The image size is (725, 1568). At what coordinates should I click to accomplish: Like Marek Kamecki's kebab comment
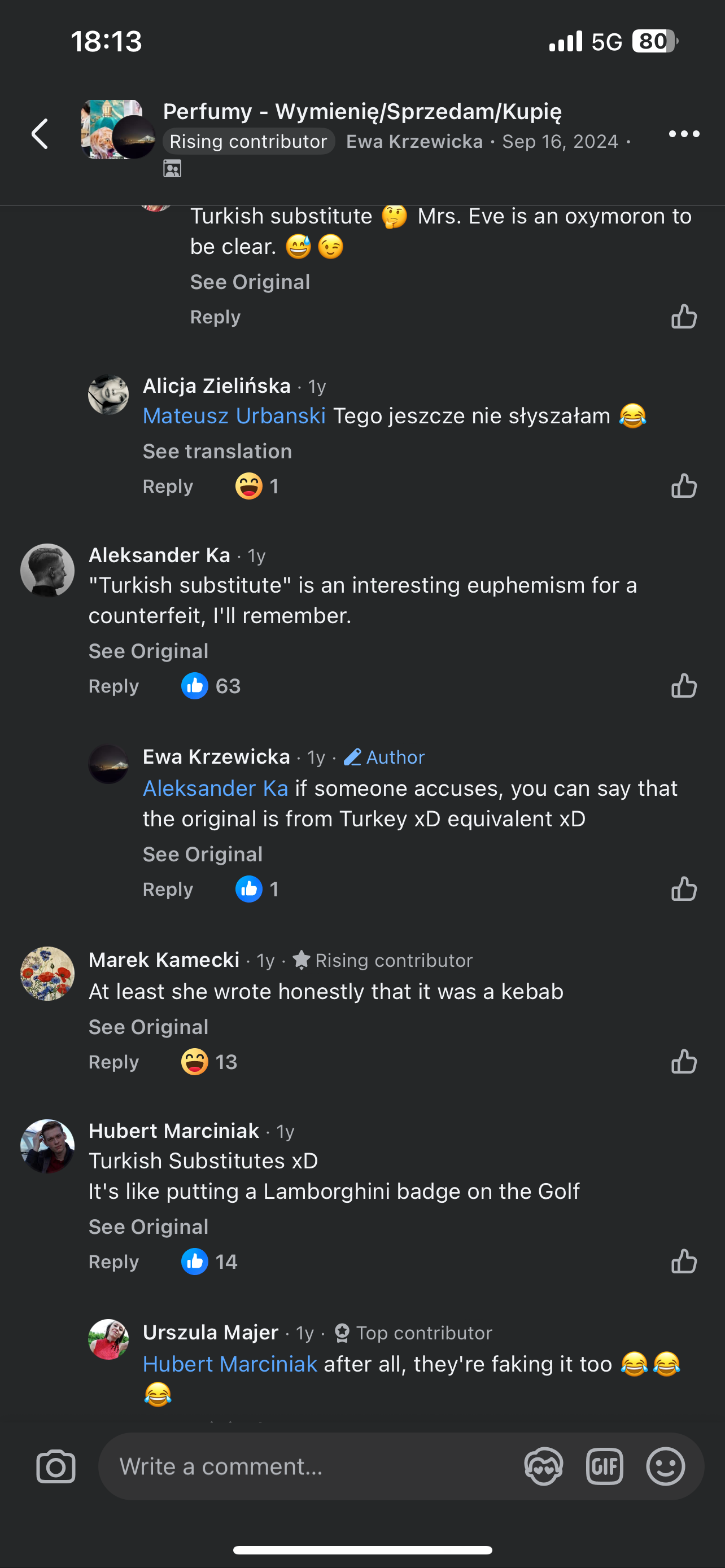684,1062
